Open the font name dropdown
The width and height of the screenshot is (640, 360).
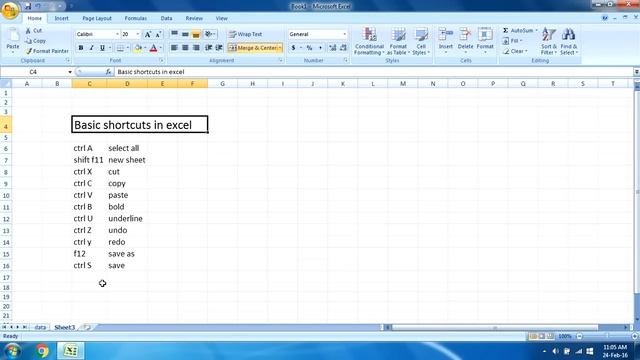coord(117,34)
